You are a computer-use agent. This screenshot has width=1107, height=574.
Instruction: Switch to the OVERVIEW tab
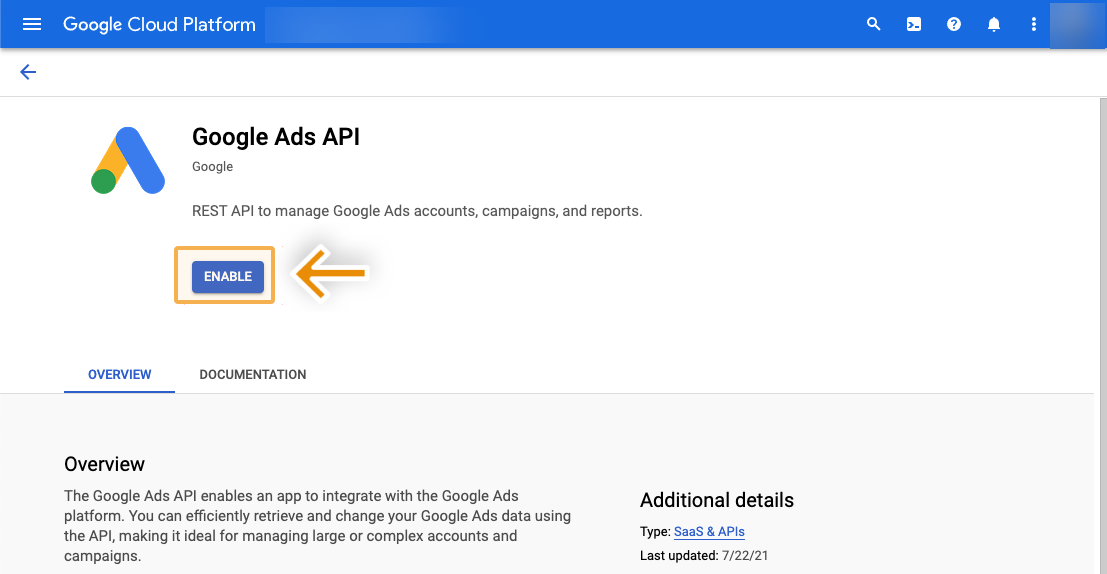[120, 375]
